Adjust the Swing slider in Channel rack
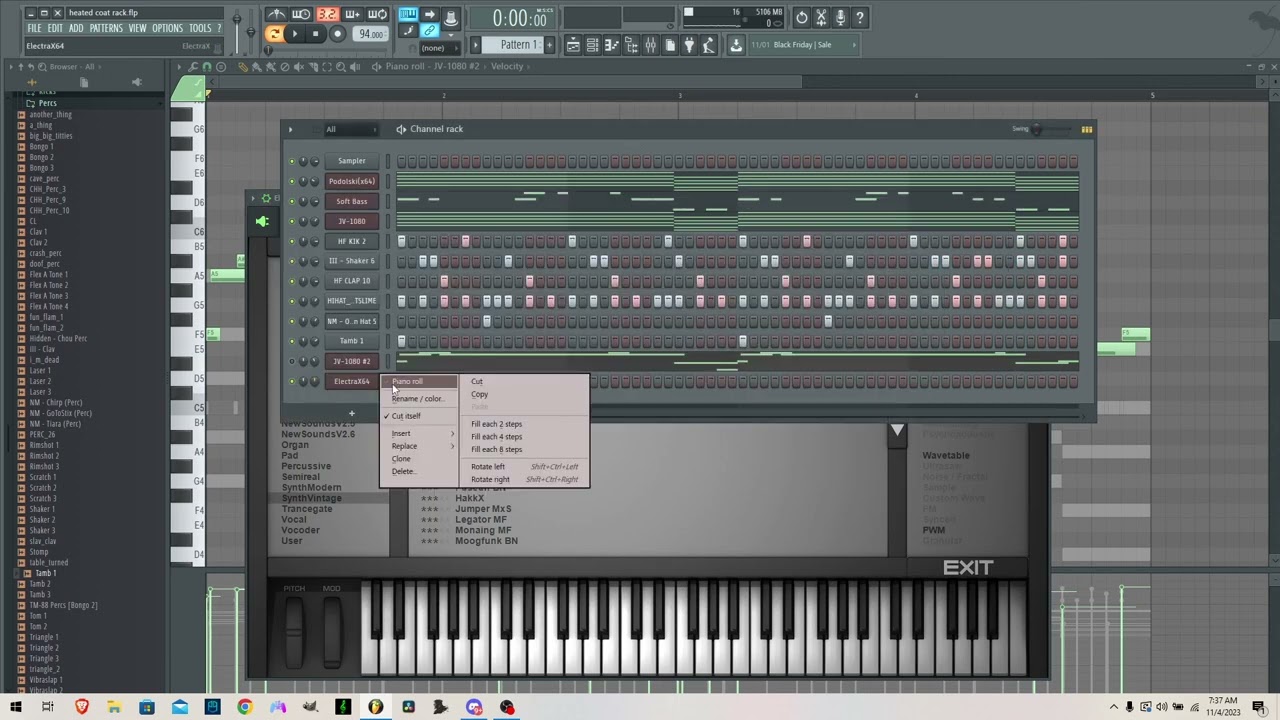 [x=1036, y=129]
